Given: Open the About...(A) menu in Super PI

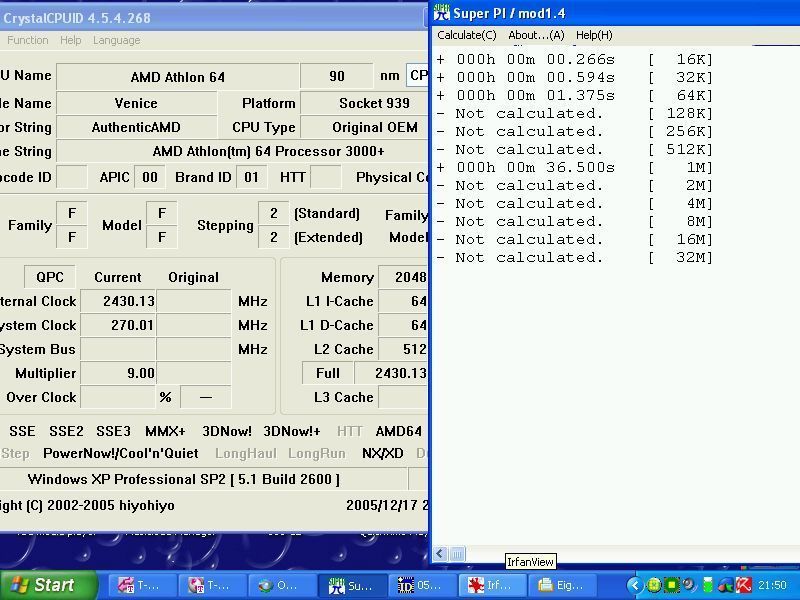Looking at the screenshot, I should 536,35.
